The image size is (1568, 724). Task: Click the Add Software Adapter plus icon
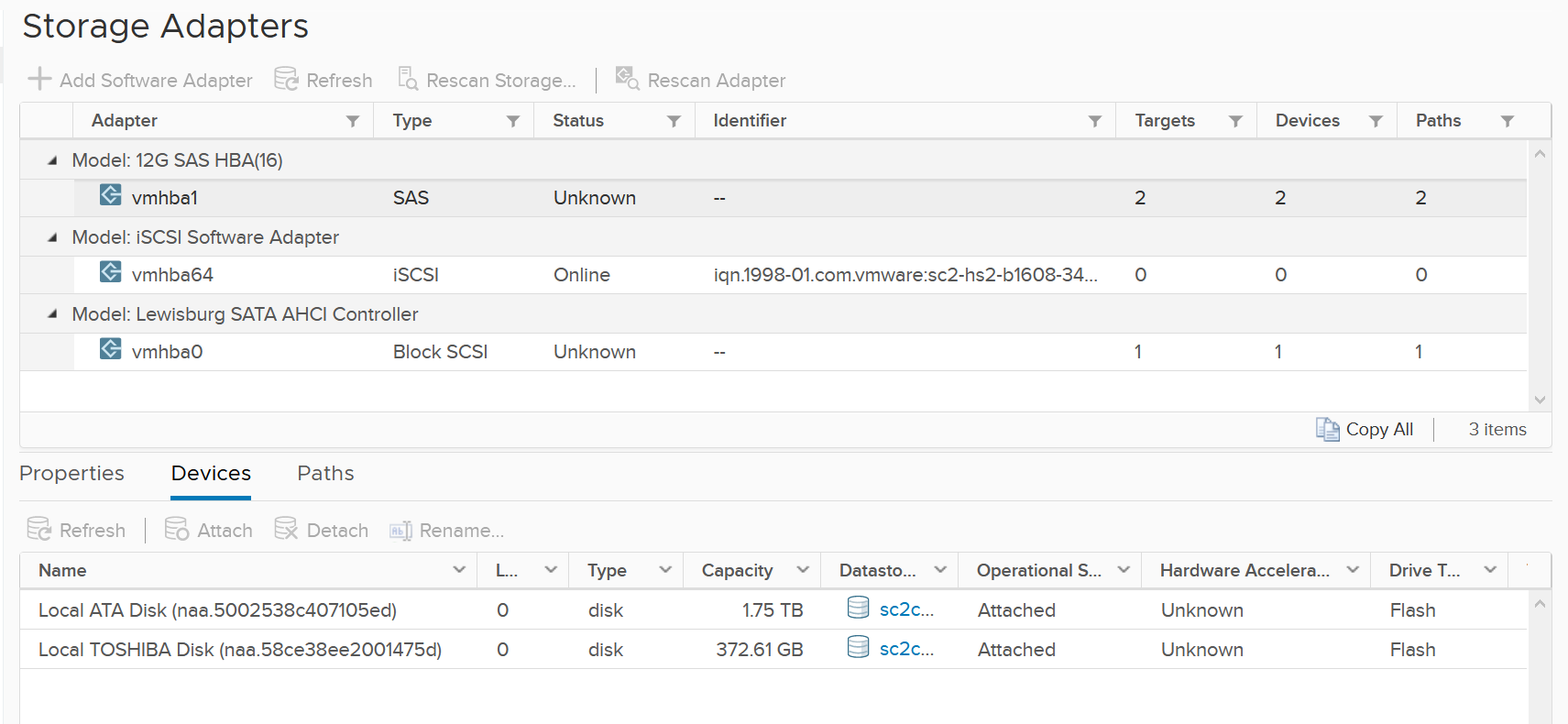39,79
